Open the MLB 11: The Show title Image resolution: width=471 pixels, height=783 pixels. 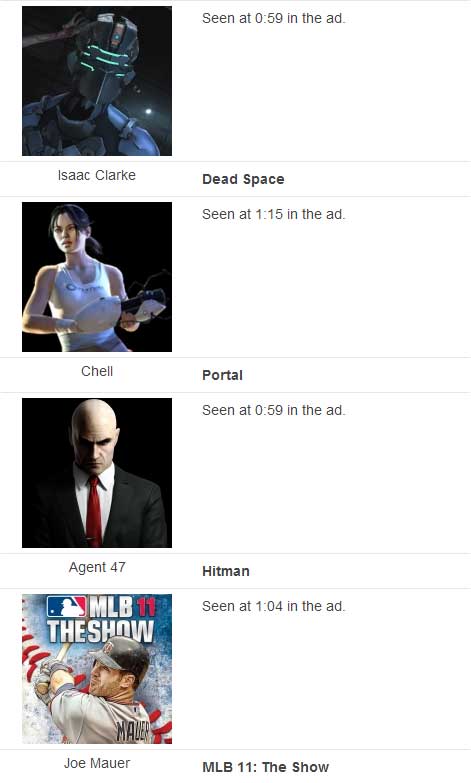tap(266, 767)
